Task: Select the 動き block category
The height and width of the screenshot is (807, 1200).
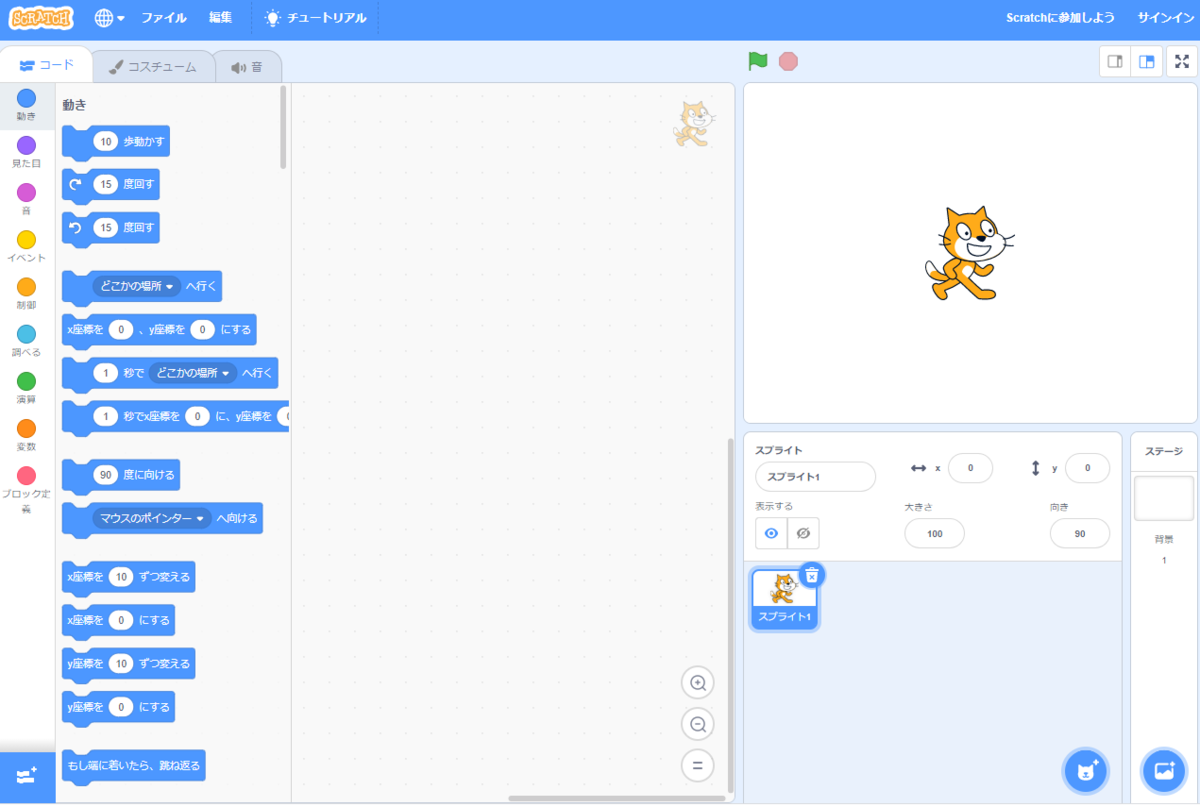Action: point(26,105)
